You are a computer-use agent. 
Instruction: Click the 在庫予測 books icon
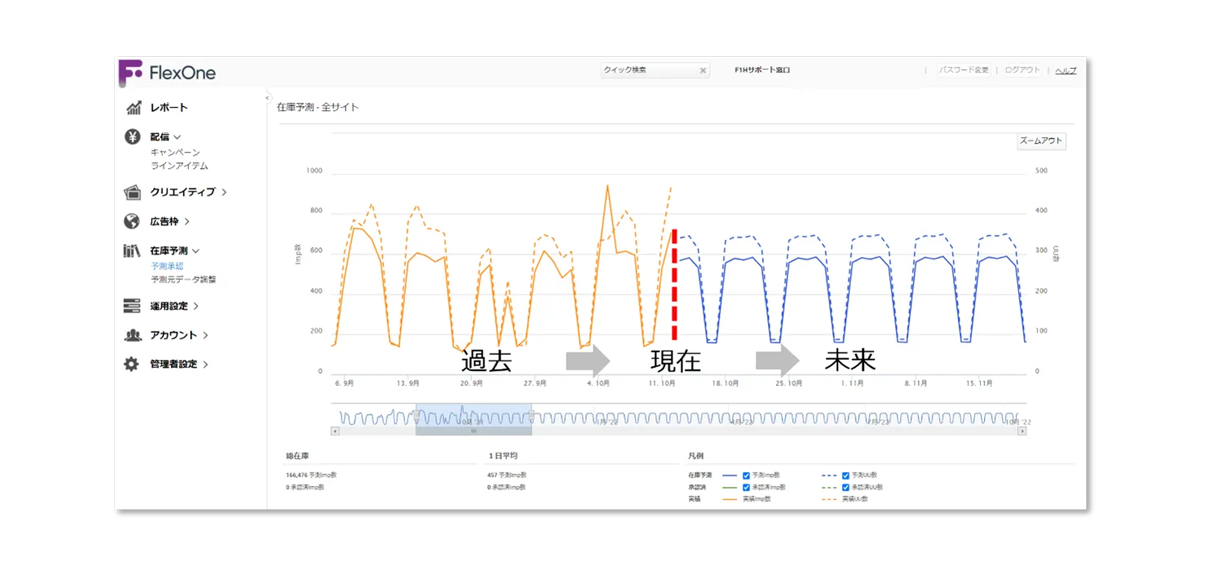132,251
